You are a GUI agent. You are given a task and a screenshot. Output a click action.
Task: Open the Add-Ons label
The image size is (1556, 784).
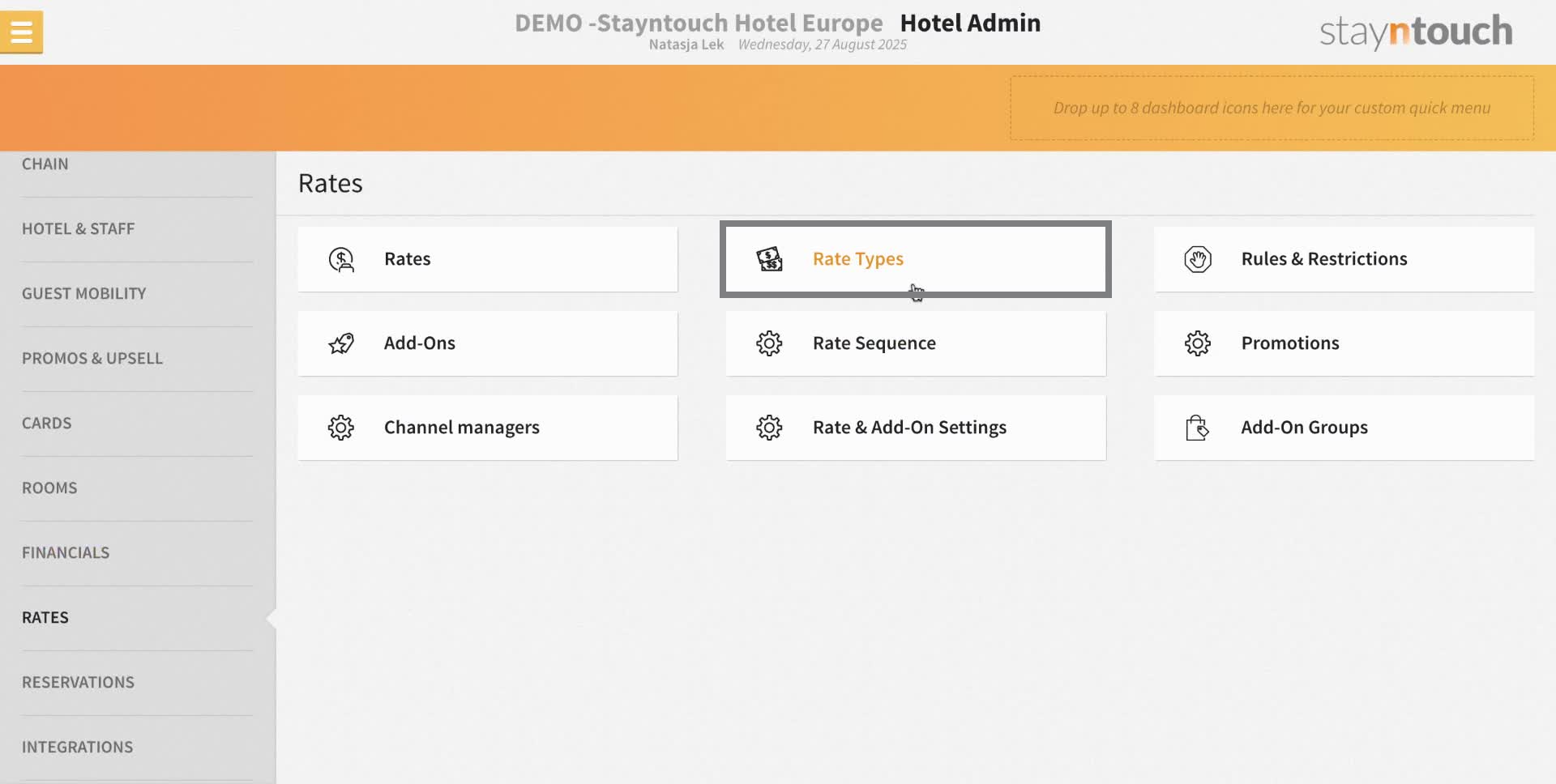[420, 343]
